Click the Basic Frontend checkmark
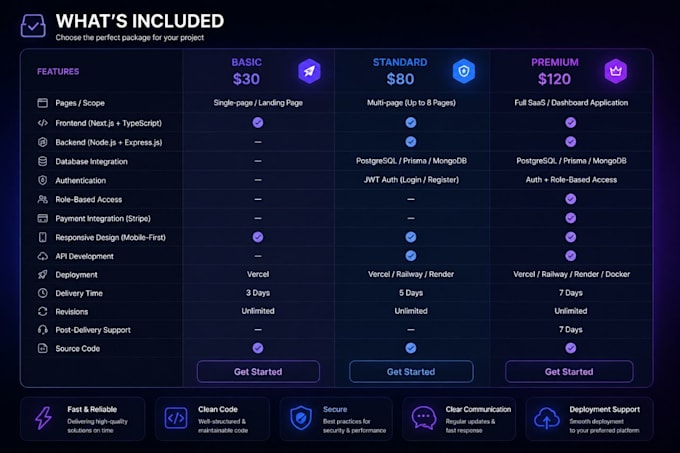 (x=258, y=123)
